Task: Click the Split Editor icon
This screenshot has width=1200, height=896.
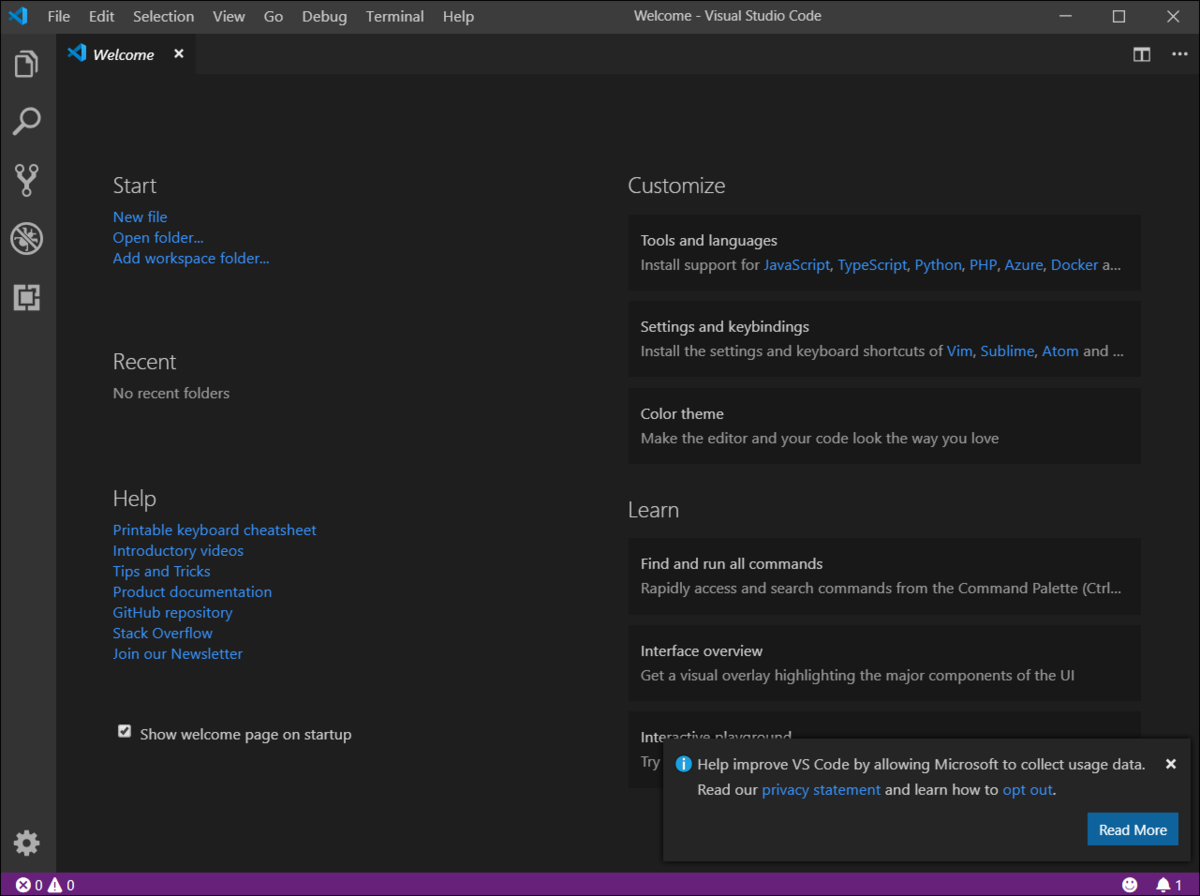Action: click(x=1141, y=55)
